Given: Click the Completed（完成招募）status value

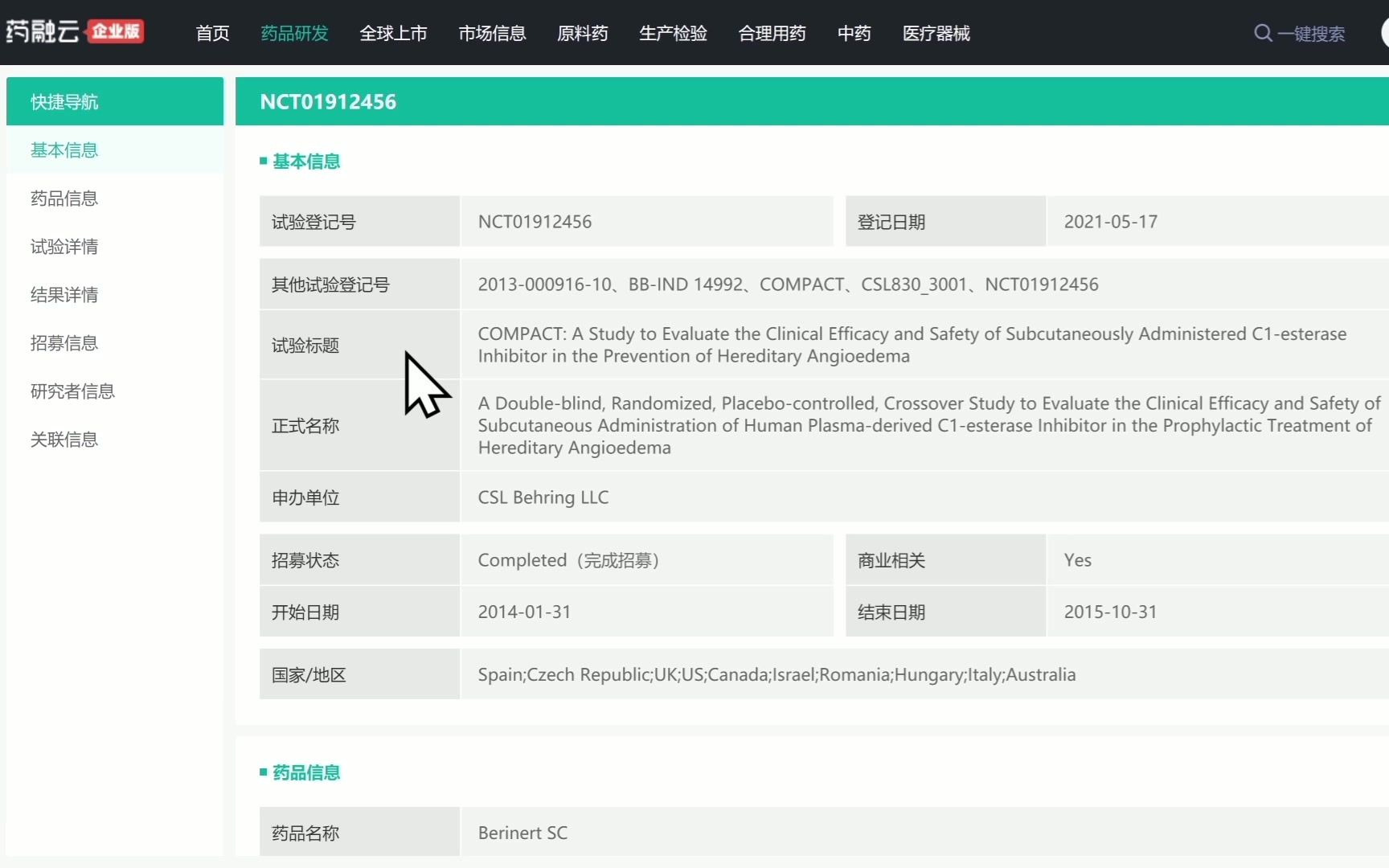Looking at the screenshot, I should pyautogui.click(x=568, y=560).
